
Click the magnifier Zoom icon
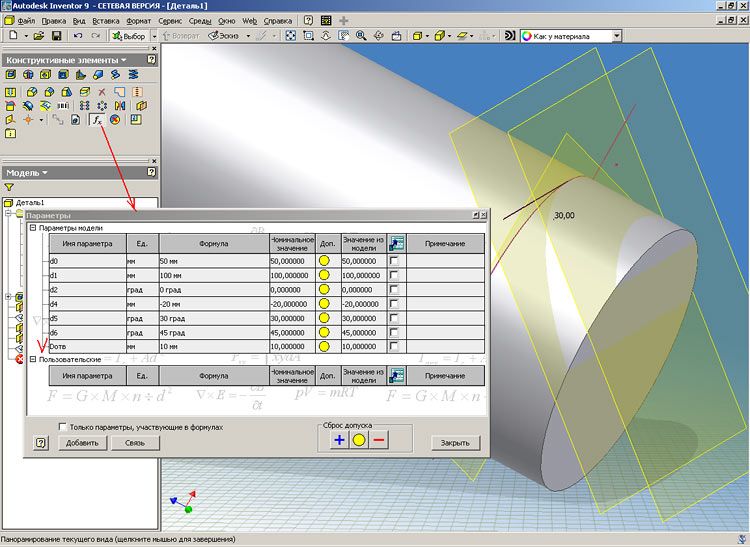tap(361, 35)
